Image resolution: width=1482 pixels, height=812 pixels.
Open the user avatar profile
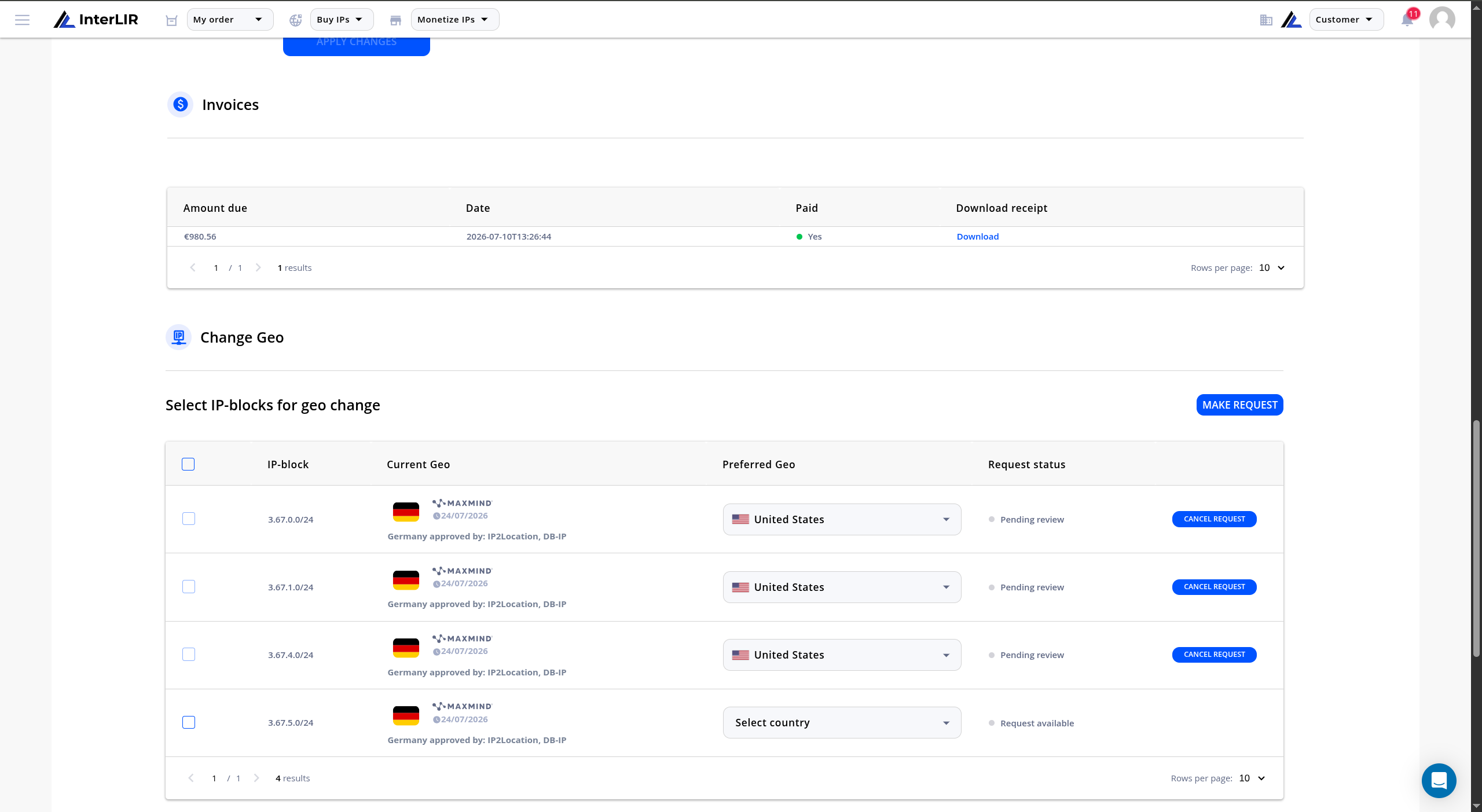pos(1442,20)
